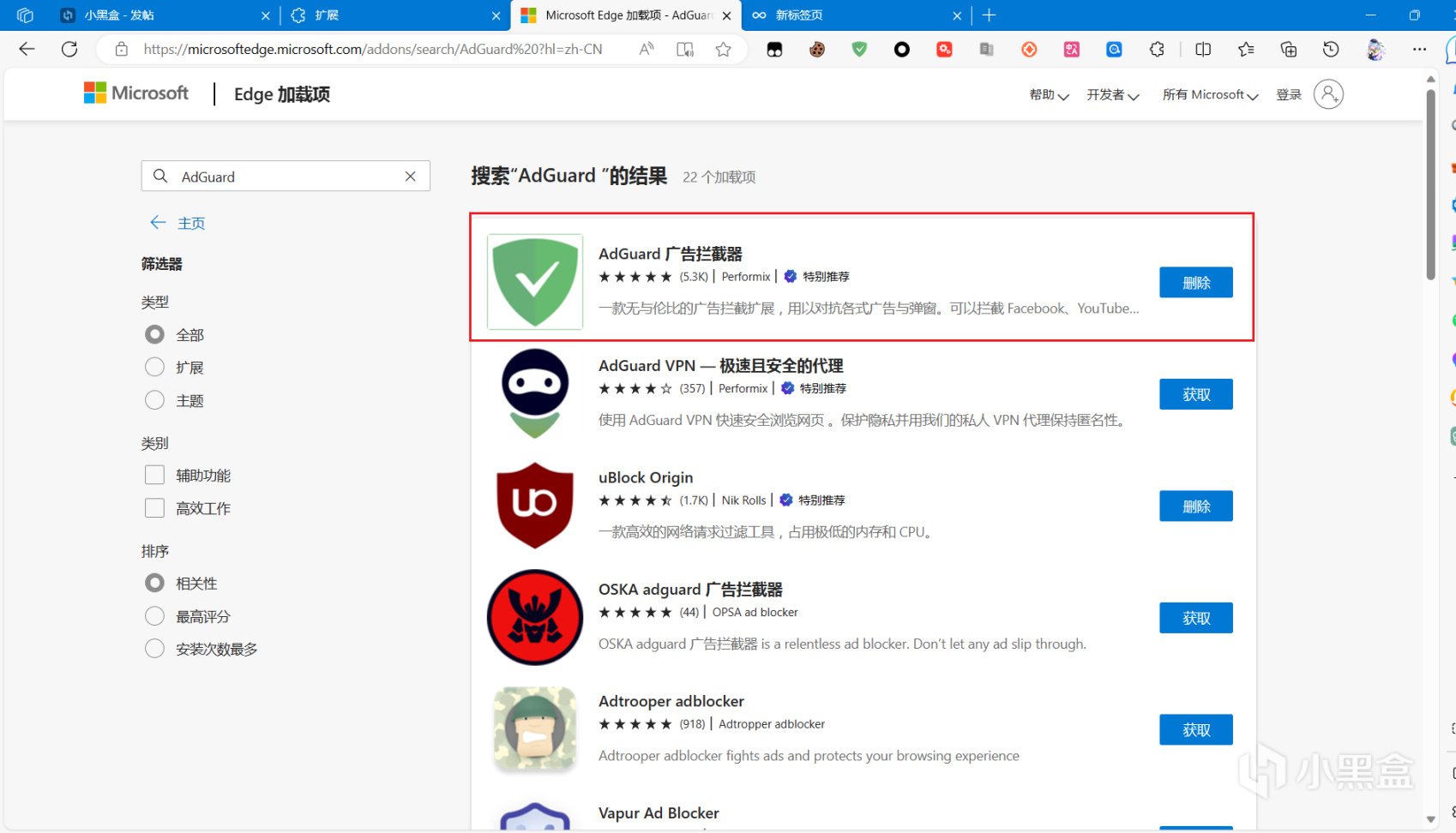This screenshot has height=833, width=1456.
Task: Get Adtrooper adblocker with 获取 button
Action: pos(1196,729)
